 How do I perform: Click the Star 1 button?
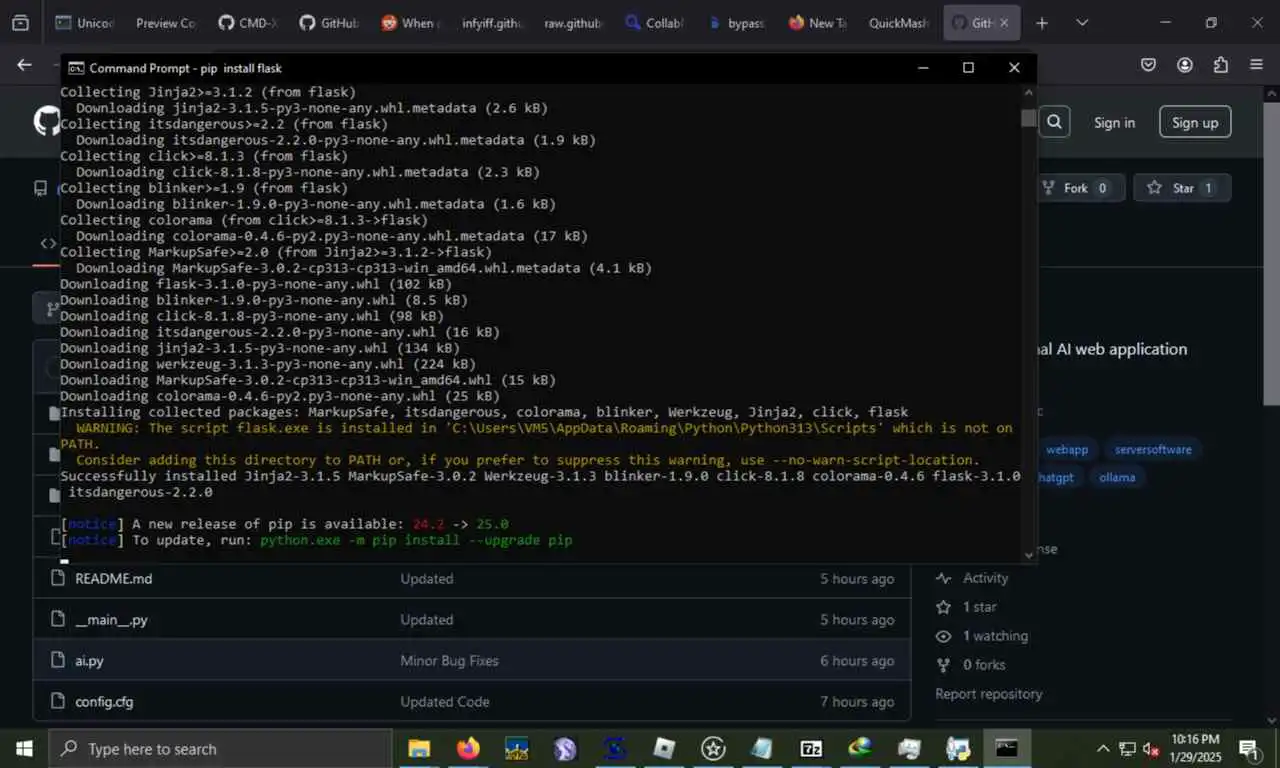tap(1181, 188)
